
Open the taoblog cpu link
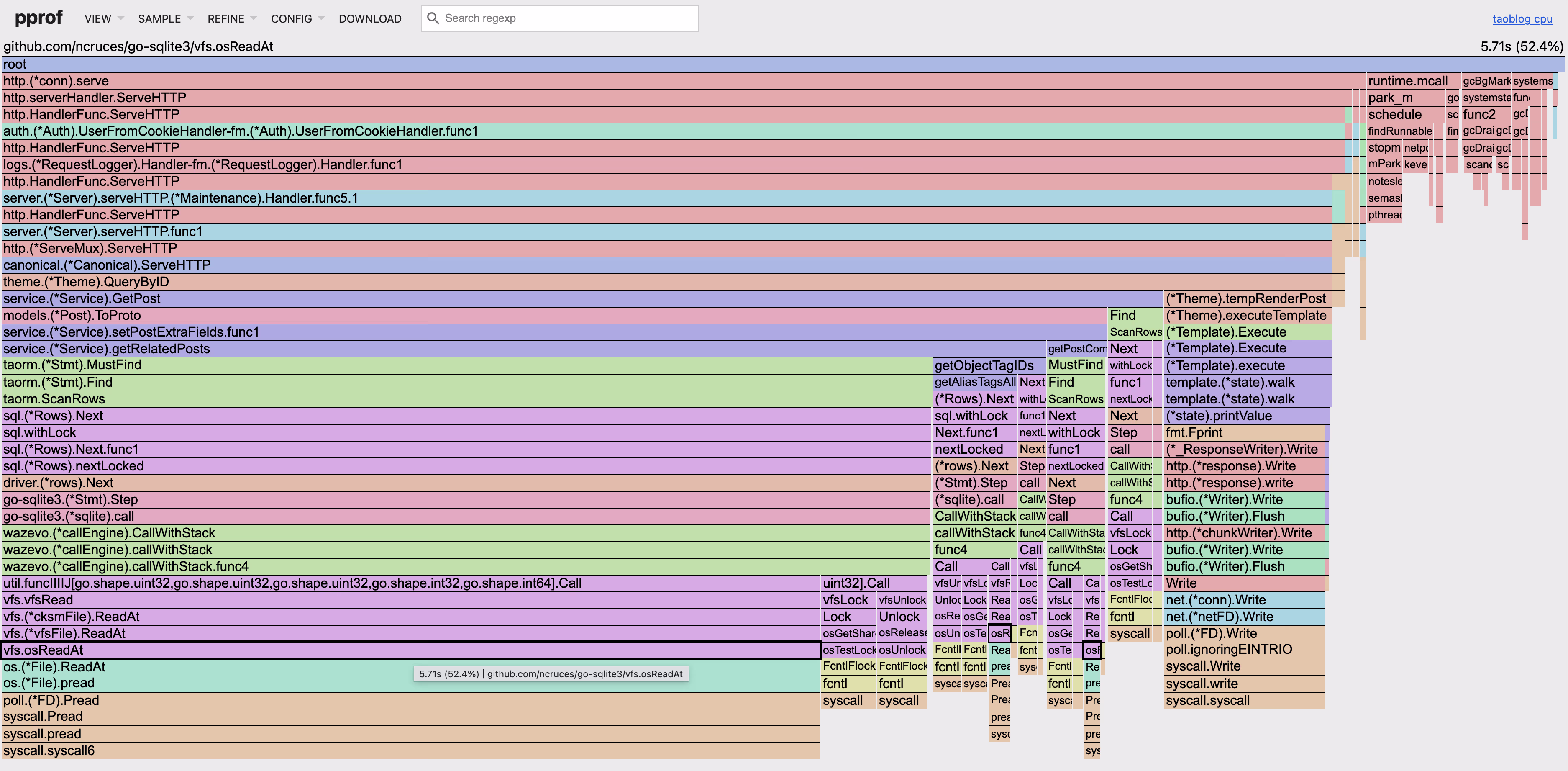click(1522, 19)
